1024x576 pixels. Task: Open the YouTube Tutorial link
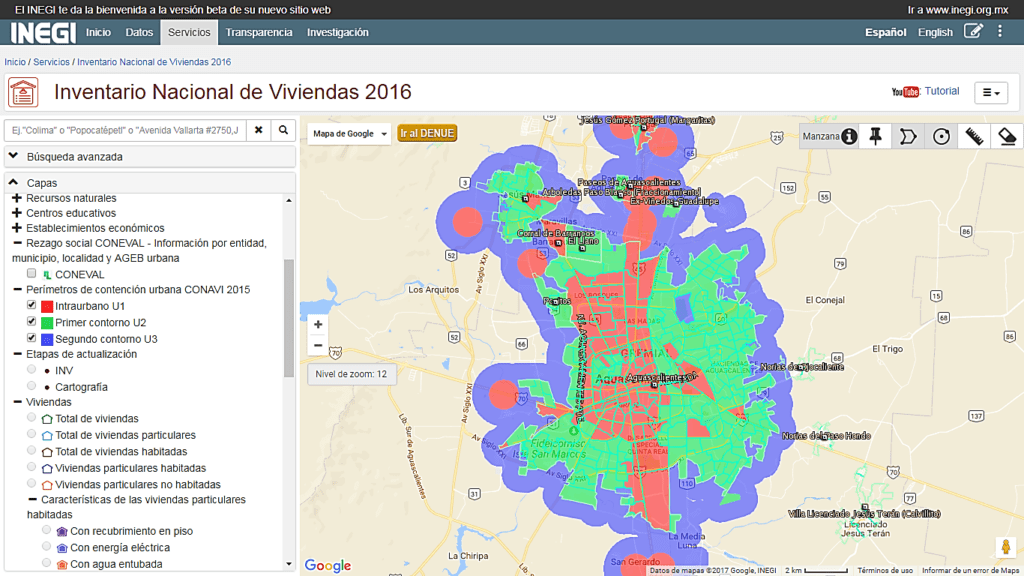click(x=925, y=91)
